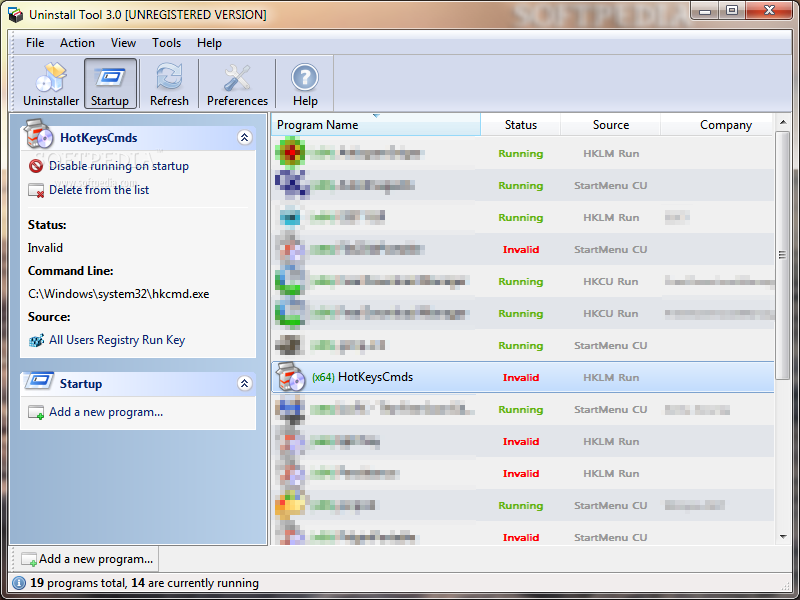
Task: Click Disable running on startup link
Action: pyautogui.click(x=119, y=166)
